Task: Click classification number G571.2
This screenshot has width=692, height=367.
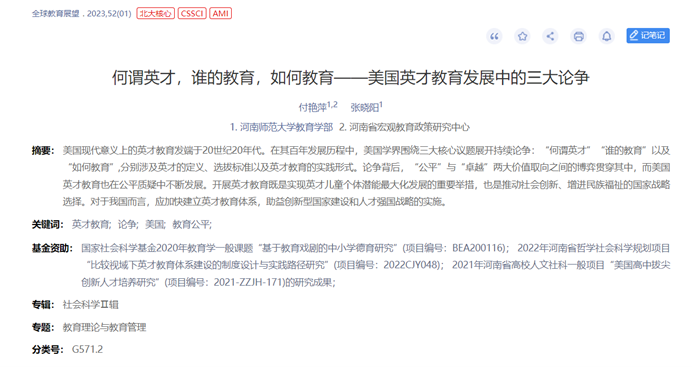Action: coord(87,349)
